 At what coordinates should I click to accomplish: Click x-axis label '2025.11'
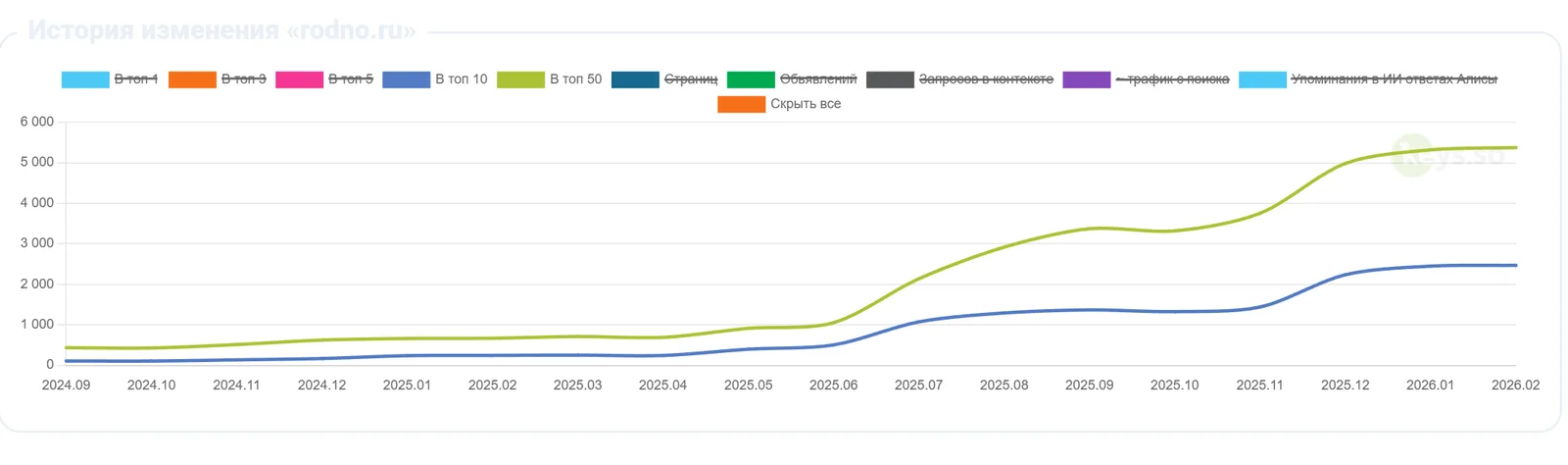(x=1259, y=386)
